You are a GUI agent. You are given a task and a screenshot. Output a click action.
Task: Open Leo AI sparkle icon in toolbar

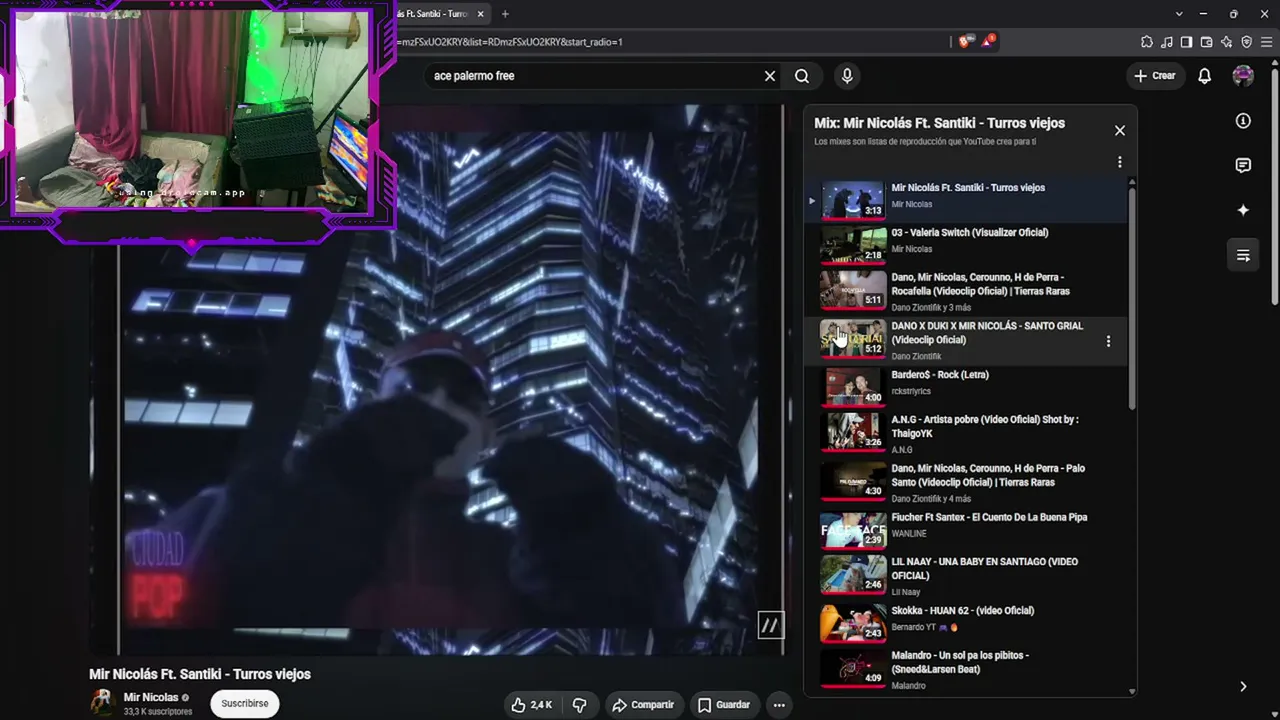click(x=1227, y=42)
